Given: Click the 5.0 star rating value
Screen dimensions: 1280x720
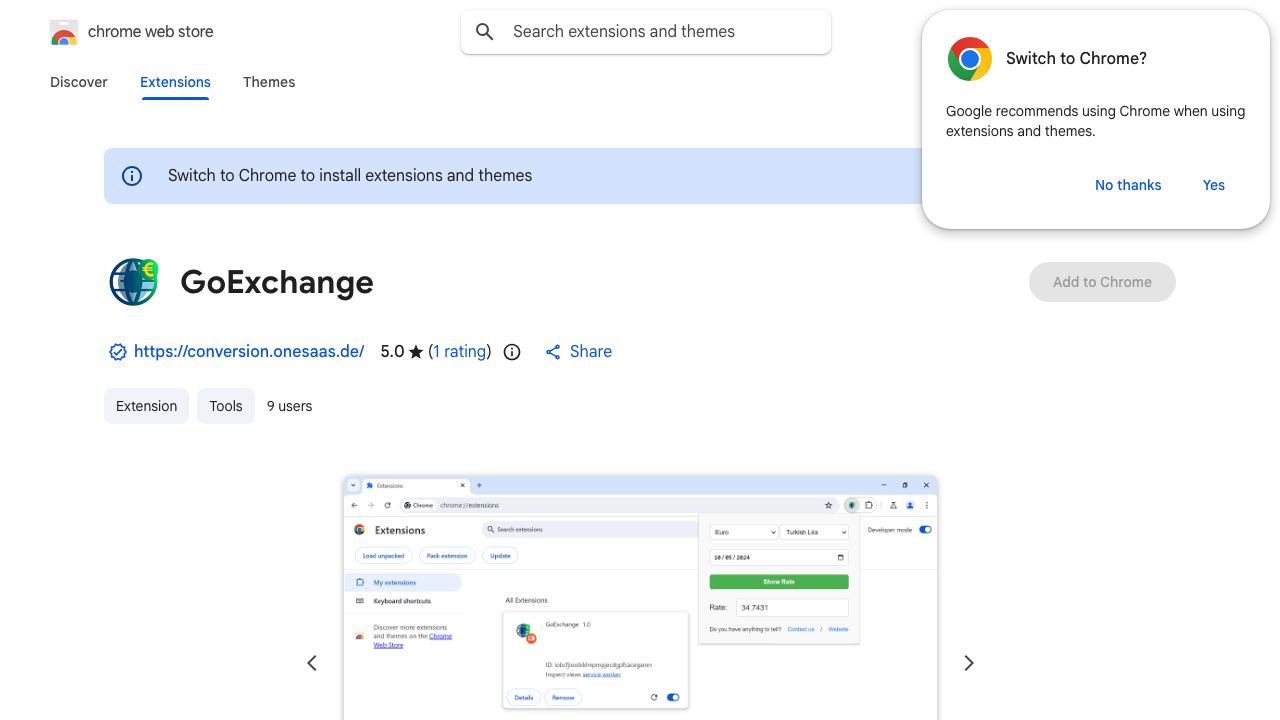Looking at the screenshot, I should point(392,352).
